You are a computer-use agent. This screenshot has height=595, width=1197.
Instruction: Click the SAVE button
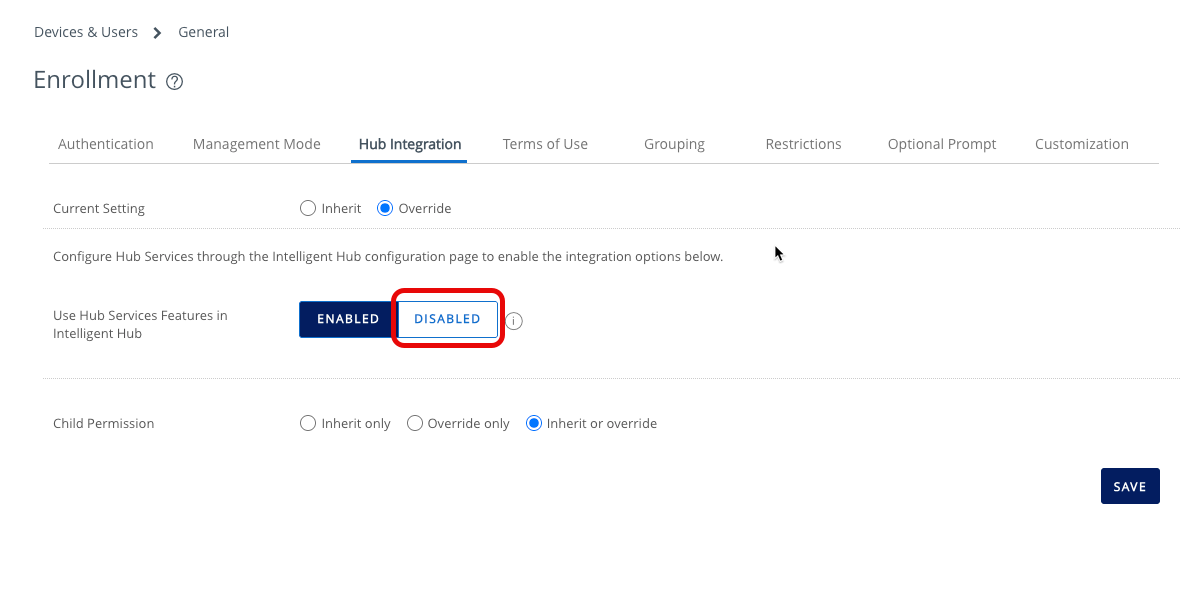pyautogui.click(x=1129, y=486)
